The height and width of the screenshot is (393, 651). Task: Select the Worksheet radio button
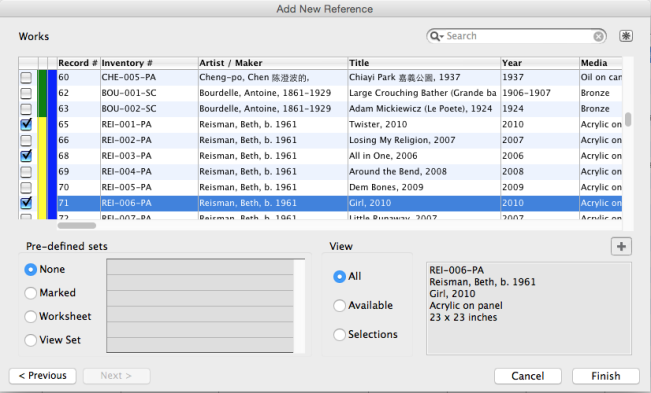tap(30, 317)
